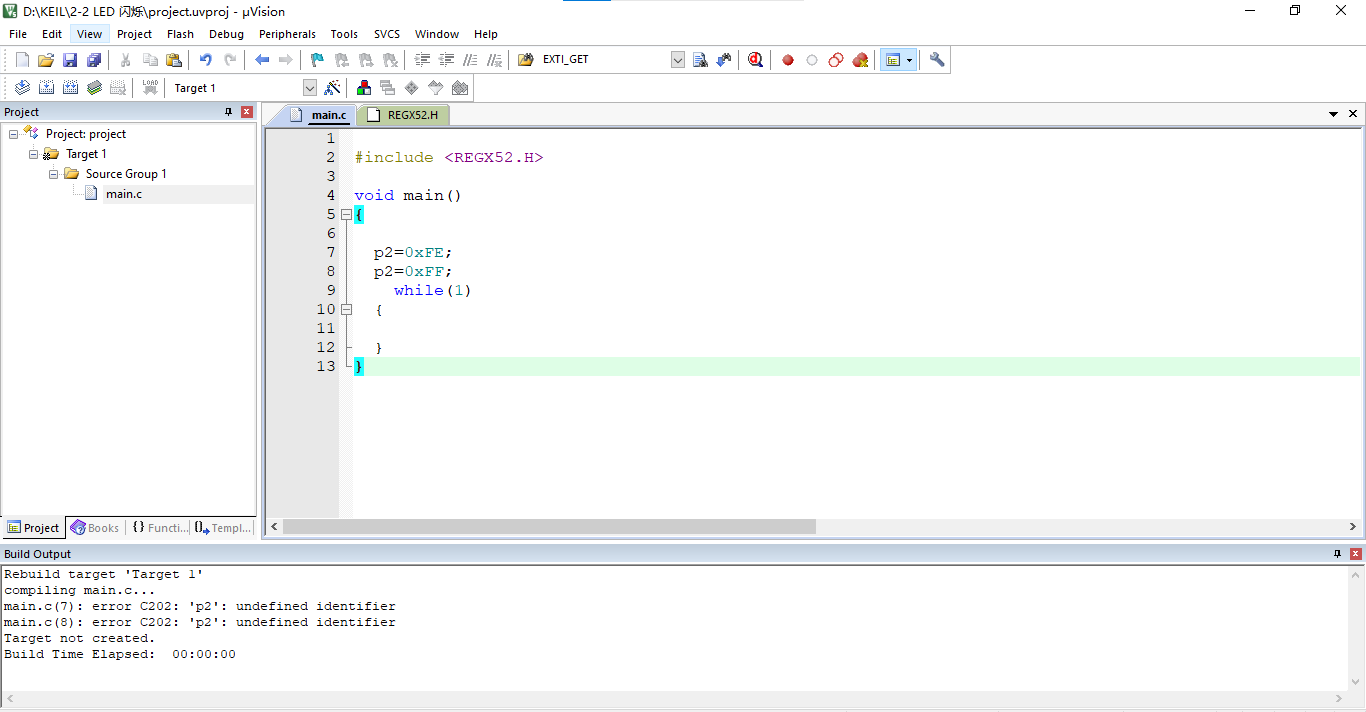Rebuild all target files
The image size is (1366, 712).
coord(70,88)
